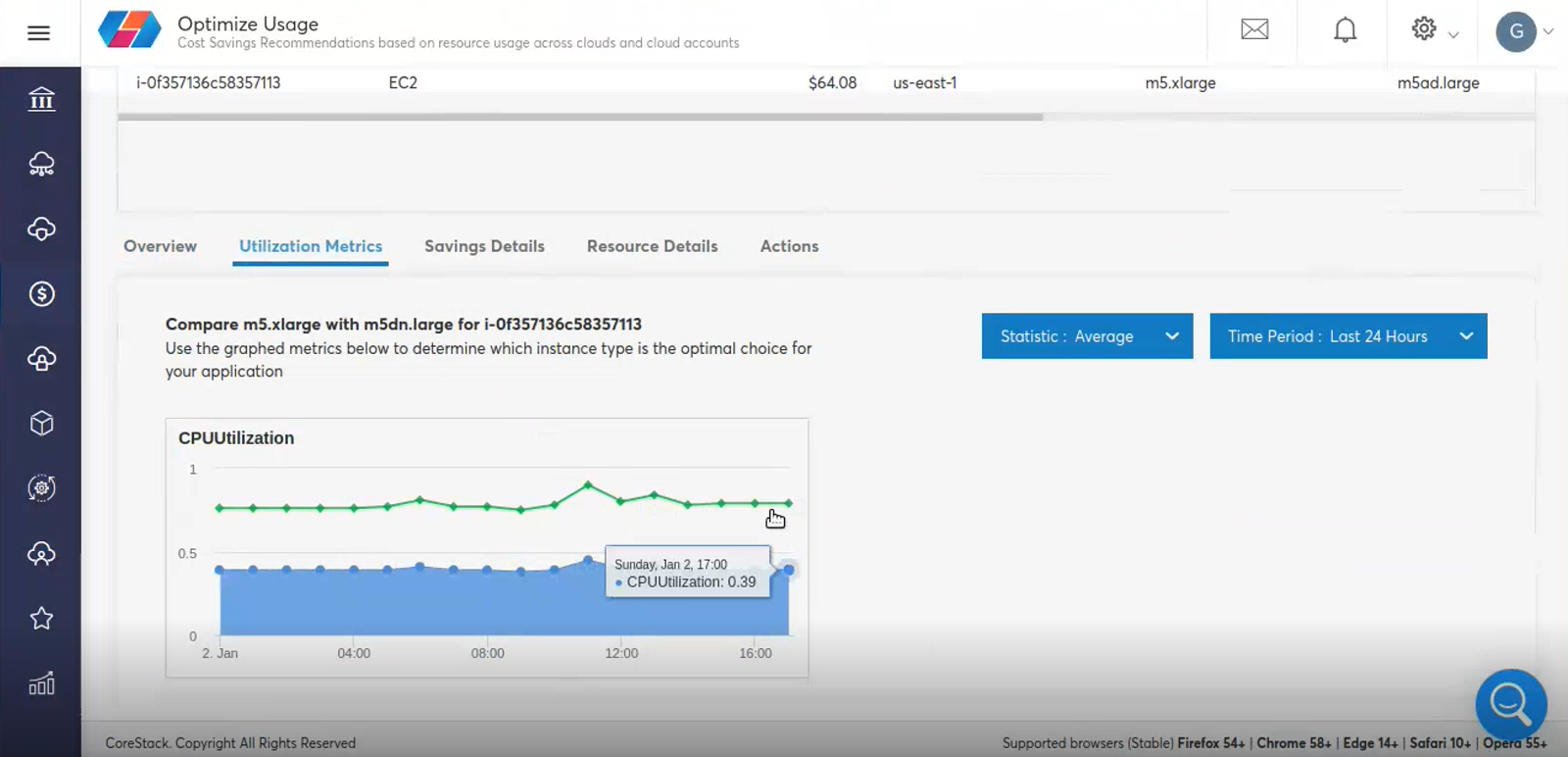Click the highlighted blue data point at 17:00

pyautogui.click(x=789, y=570)
